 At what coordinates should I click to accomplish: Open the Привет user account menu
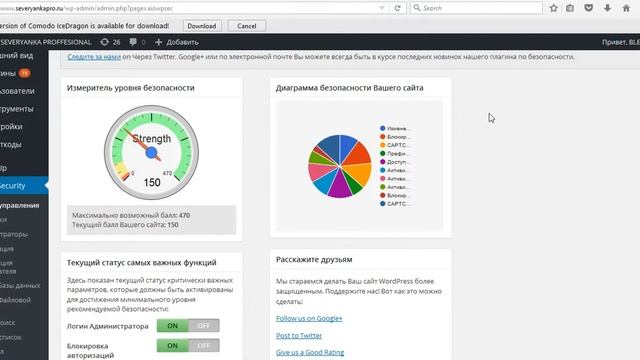pos(621,42)
